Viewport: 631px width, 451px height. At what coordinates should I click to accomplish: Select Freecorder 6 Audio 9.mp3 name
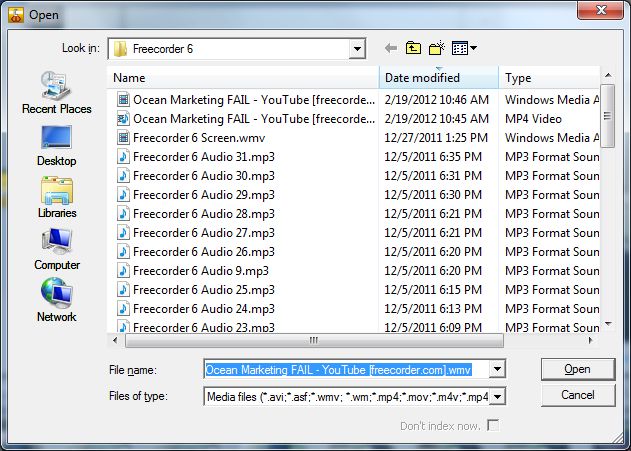201,271
